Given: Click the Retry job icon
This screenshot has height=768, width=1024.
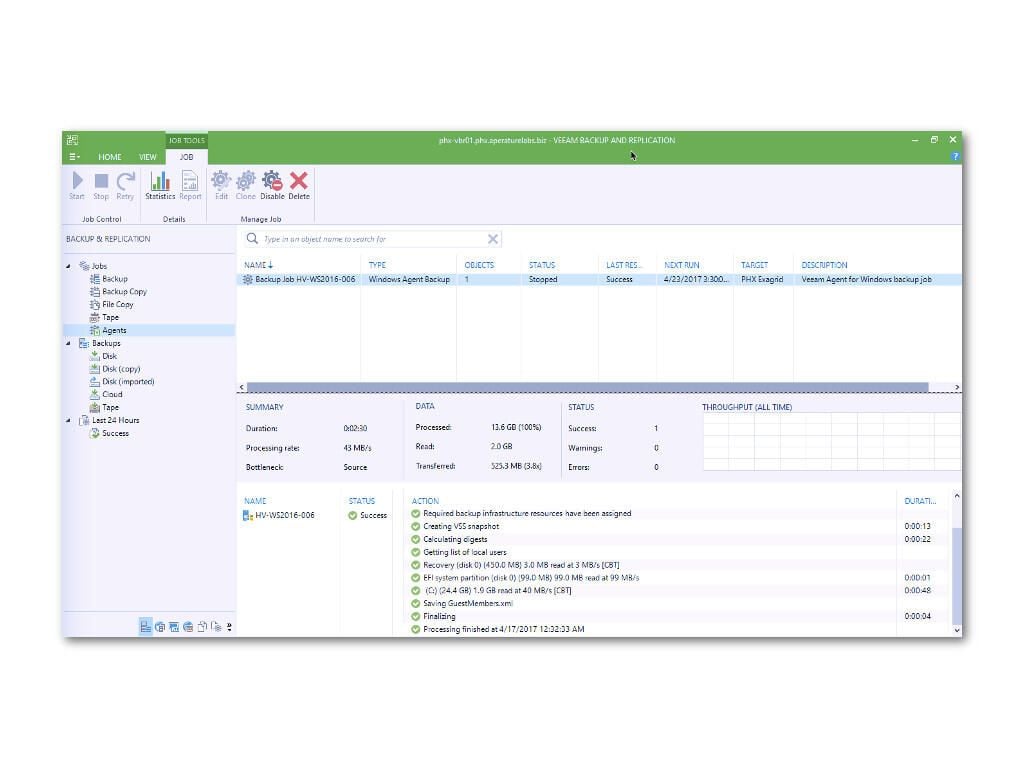Looking at the screenshot, I should (x=125, y=181).
